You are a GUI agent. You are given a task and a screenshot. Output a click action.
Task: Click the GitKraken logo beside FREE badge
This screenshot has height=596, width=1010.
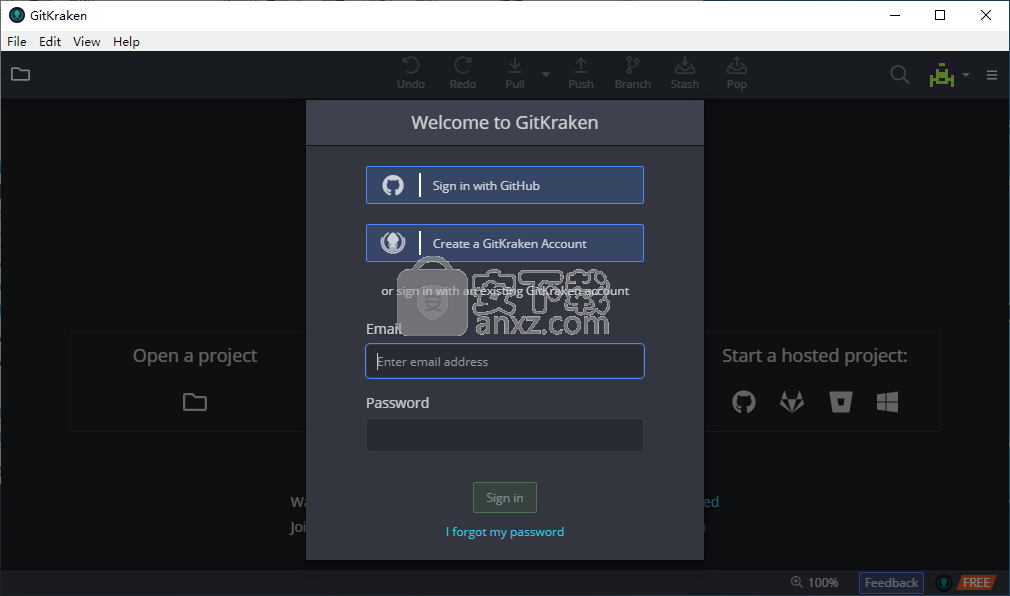pyautogui.click(x=944, y=582)
